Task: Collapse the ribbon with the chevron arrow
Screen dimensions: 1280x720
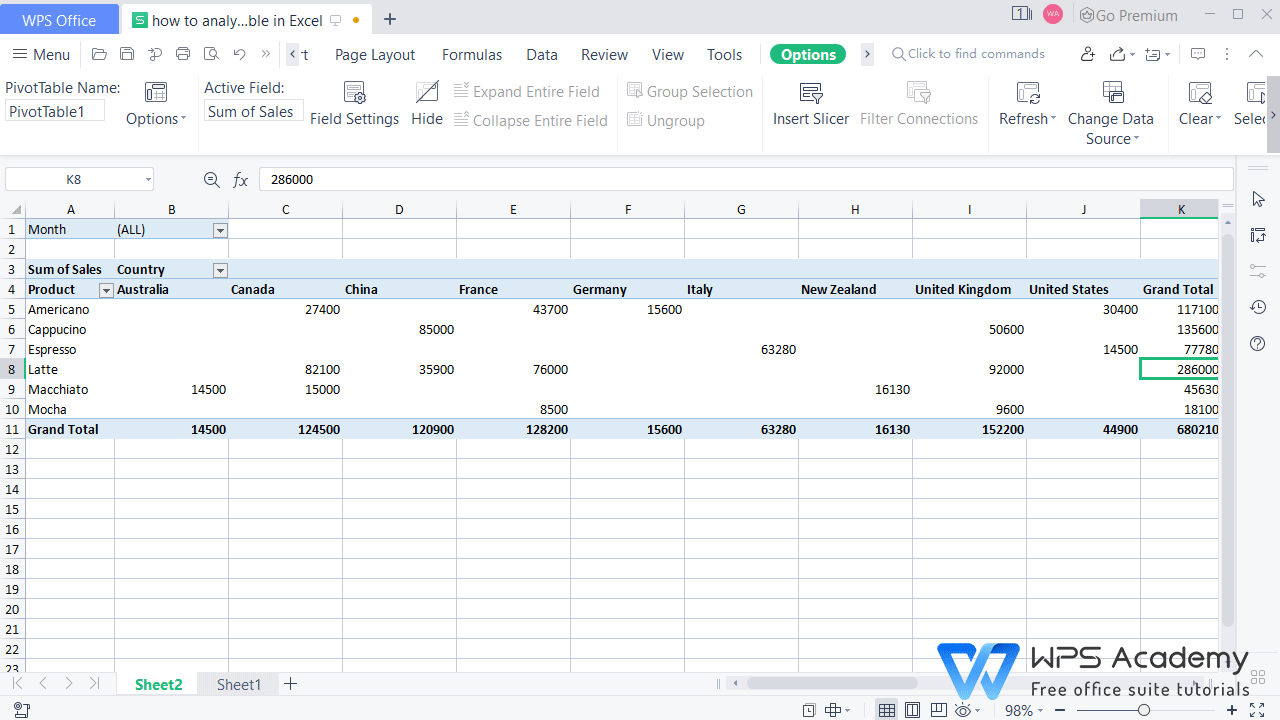Action: 1257,54
